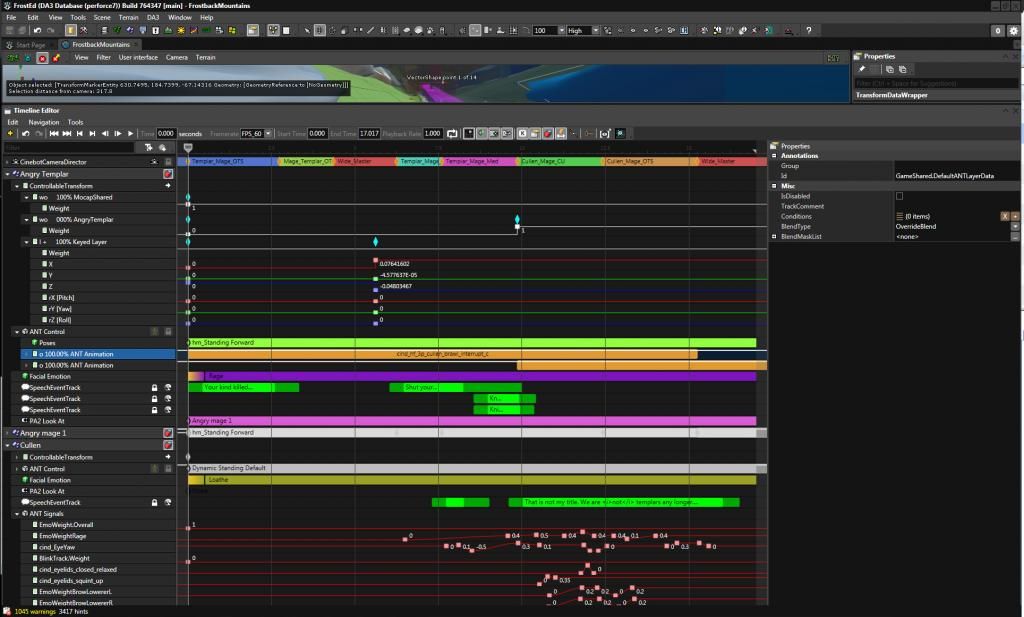Jump to the timeline start
Screen dimensions: 1024x617
point(54,133)
